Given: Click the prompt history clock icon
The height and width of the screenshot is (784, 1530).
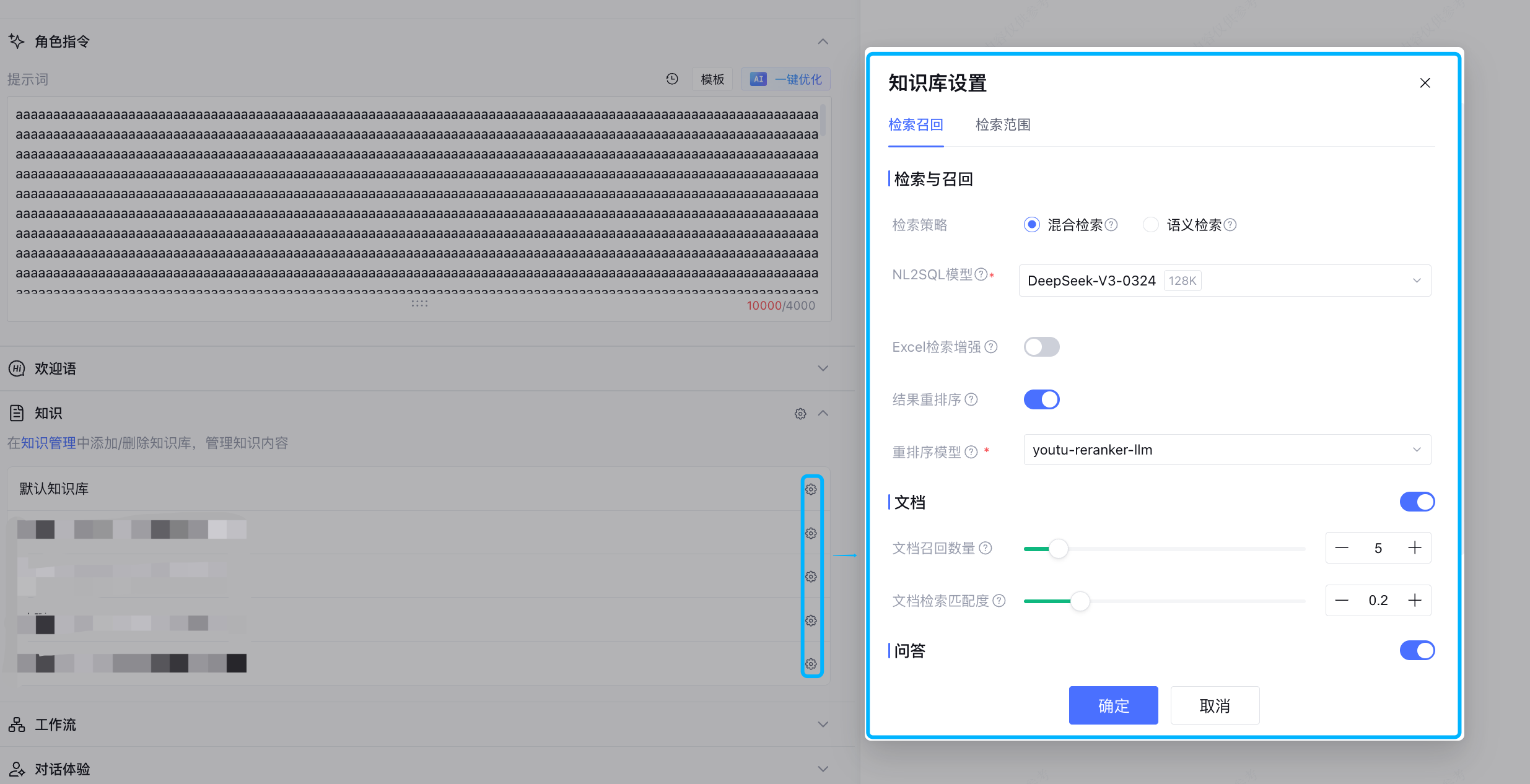Looking at the screenshot, I should tap(672, 79).
